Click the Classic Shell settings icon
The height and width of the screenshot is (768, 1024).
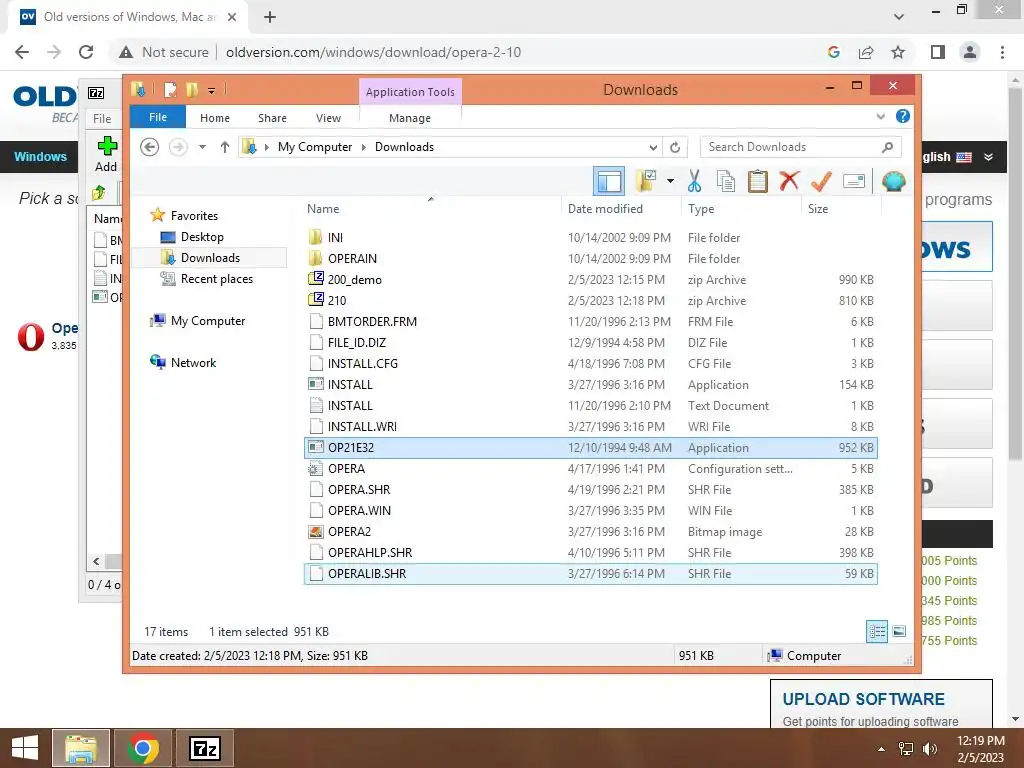point(893,181)
